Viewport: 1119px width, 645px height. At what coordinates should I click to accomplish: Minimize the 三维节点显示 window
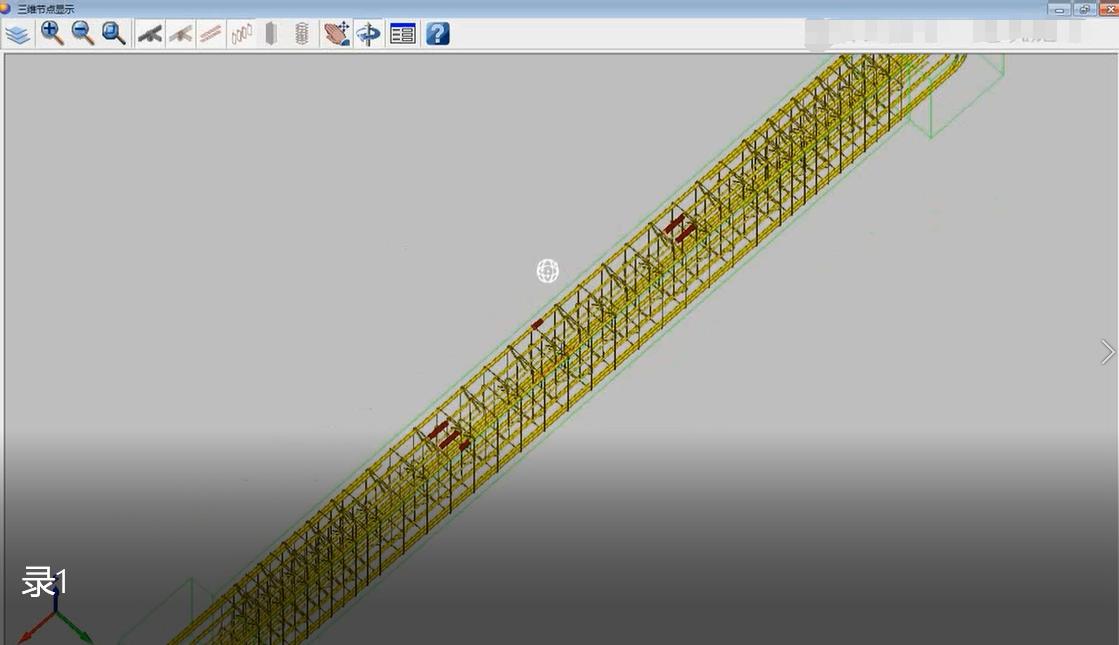point(1060,9)
